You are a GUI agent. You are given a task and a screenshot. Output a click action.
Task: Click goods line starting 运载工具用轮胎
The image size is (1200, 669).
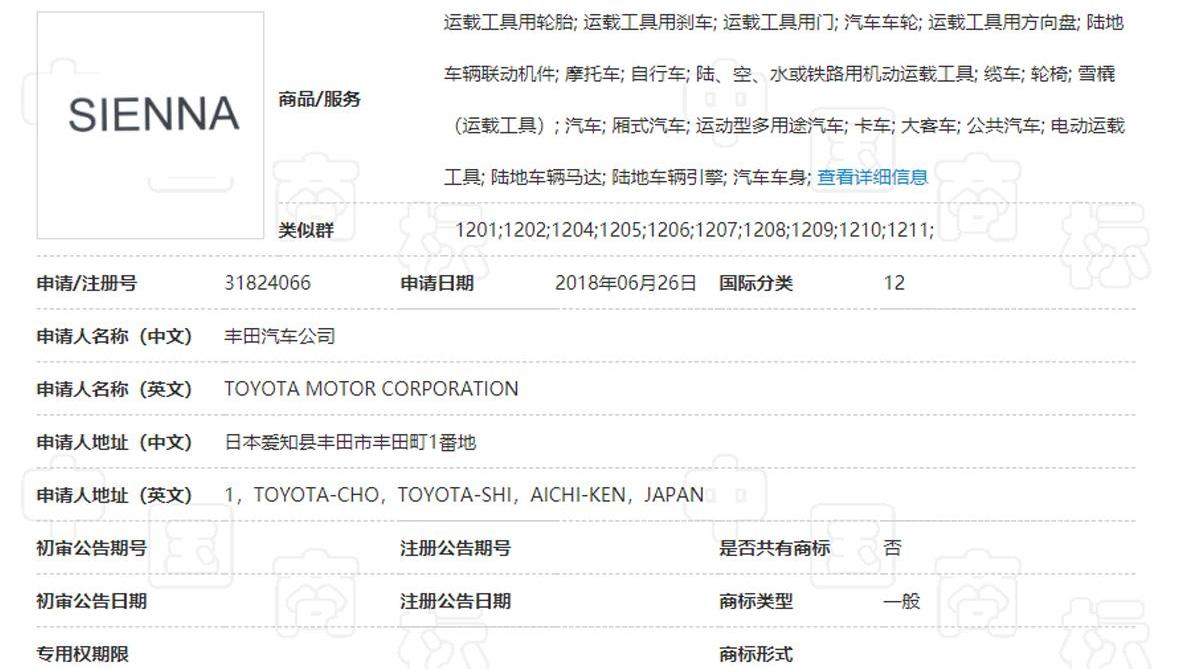pyautogui.click(x=784, y=22)
